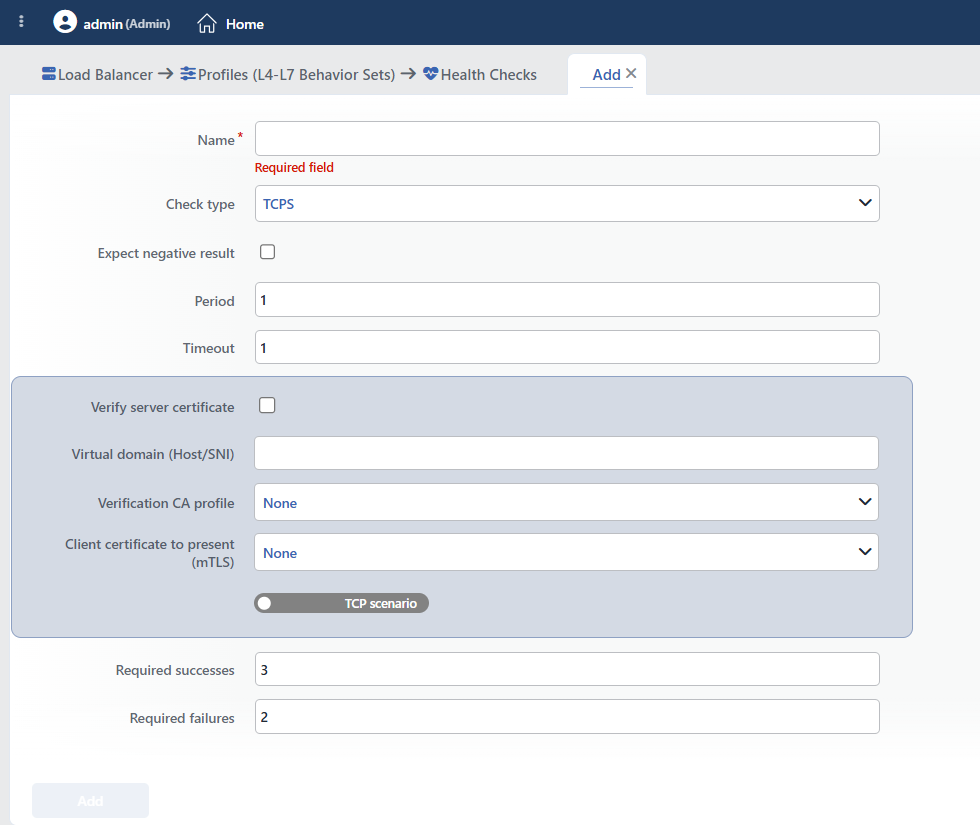Click the 'Verification CA profile' label

[x=166, y=503]
